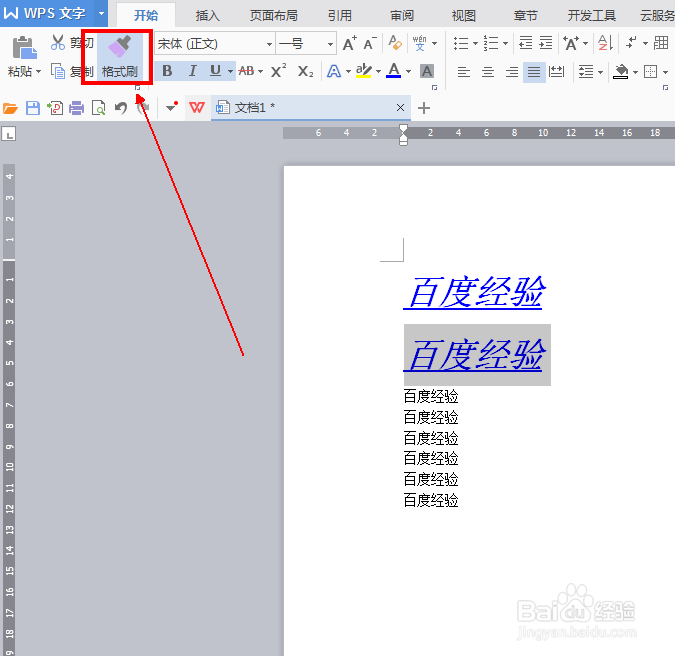Click the phonetic guide wén icon
This screenshot has height=656, width=675.
pyautogui.click(x=419, y=43)
